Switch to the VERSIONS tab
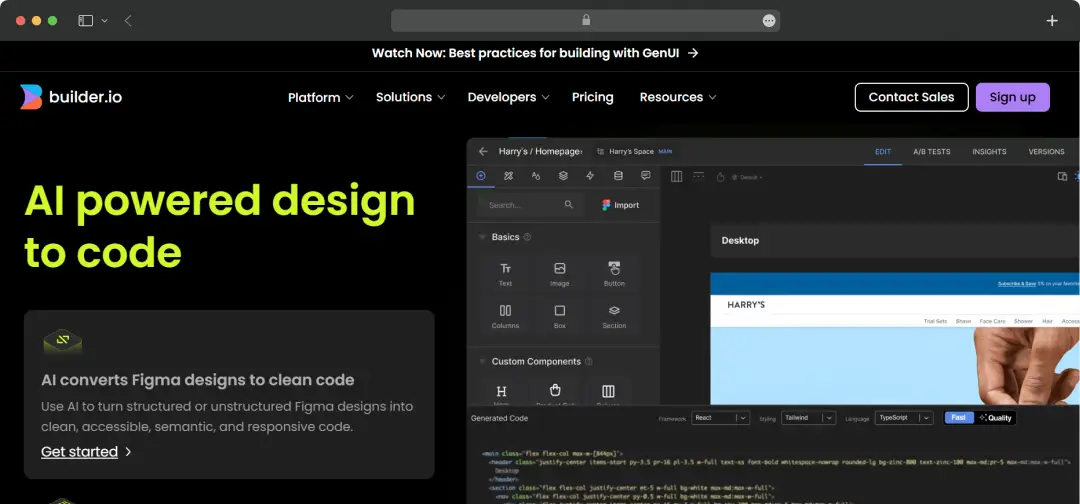Screen dimensions: 1080x504 click(x=1046, y=151)
